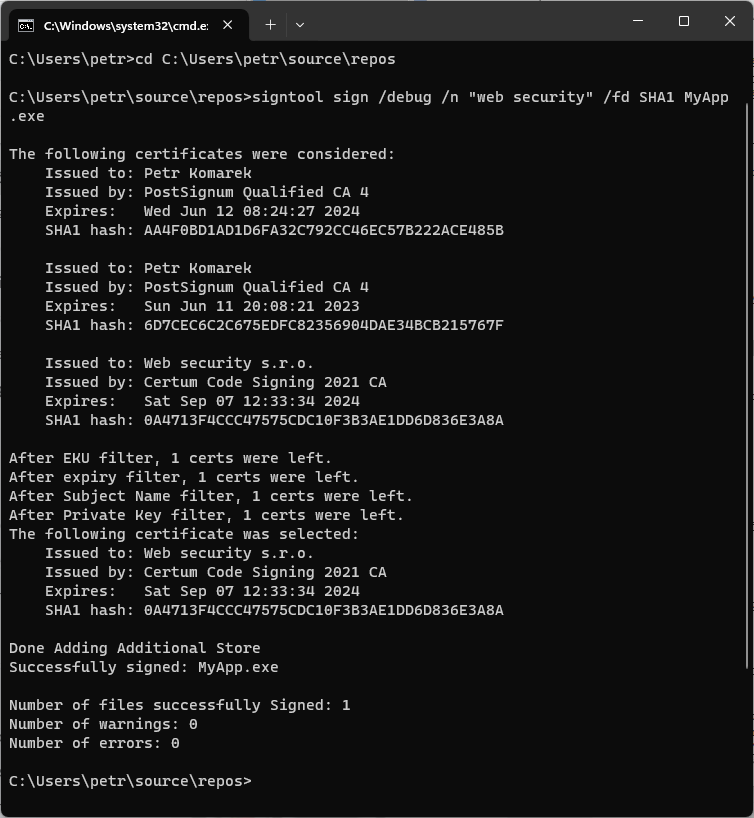This screenshot has width=754, height=818.
Task: Click the 'Successfully signed: MyApp.exe' line
Action: (143, 666)
